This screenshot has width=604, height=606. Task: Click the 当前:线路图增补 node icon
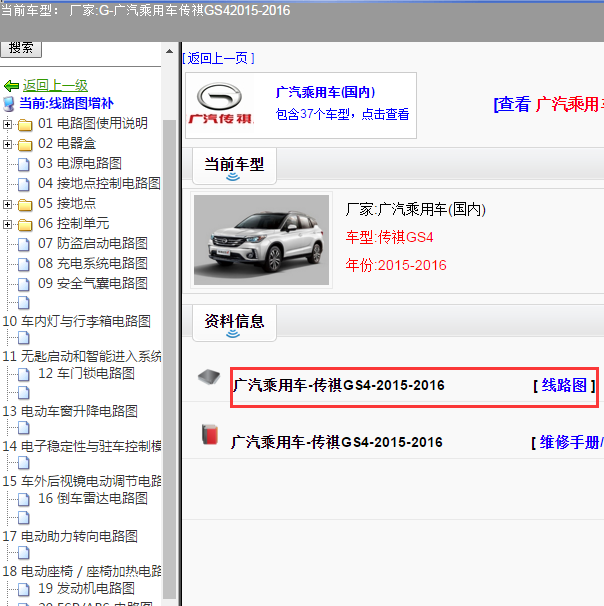[x=9, y=104]
